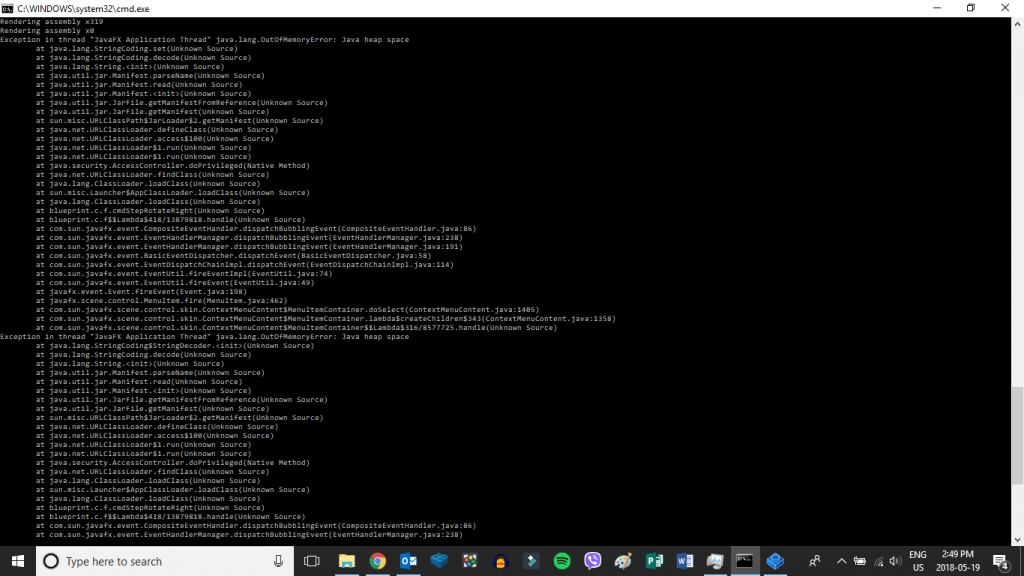Select the cmd.exe taskbar button

click(745, 561)
